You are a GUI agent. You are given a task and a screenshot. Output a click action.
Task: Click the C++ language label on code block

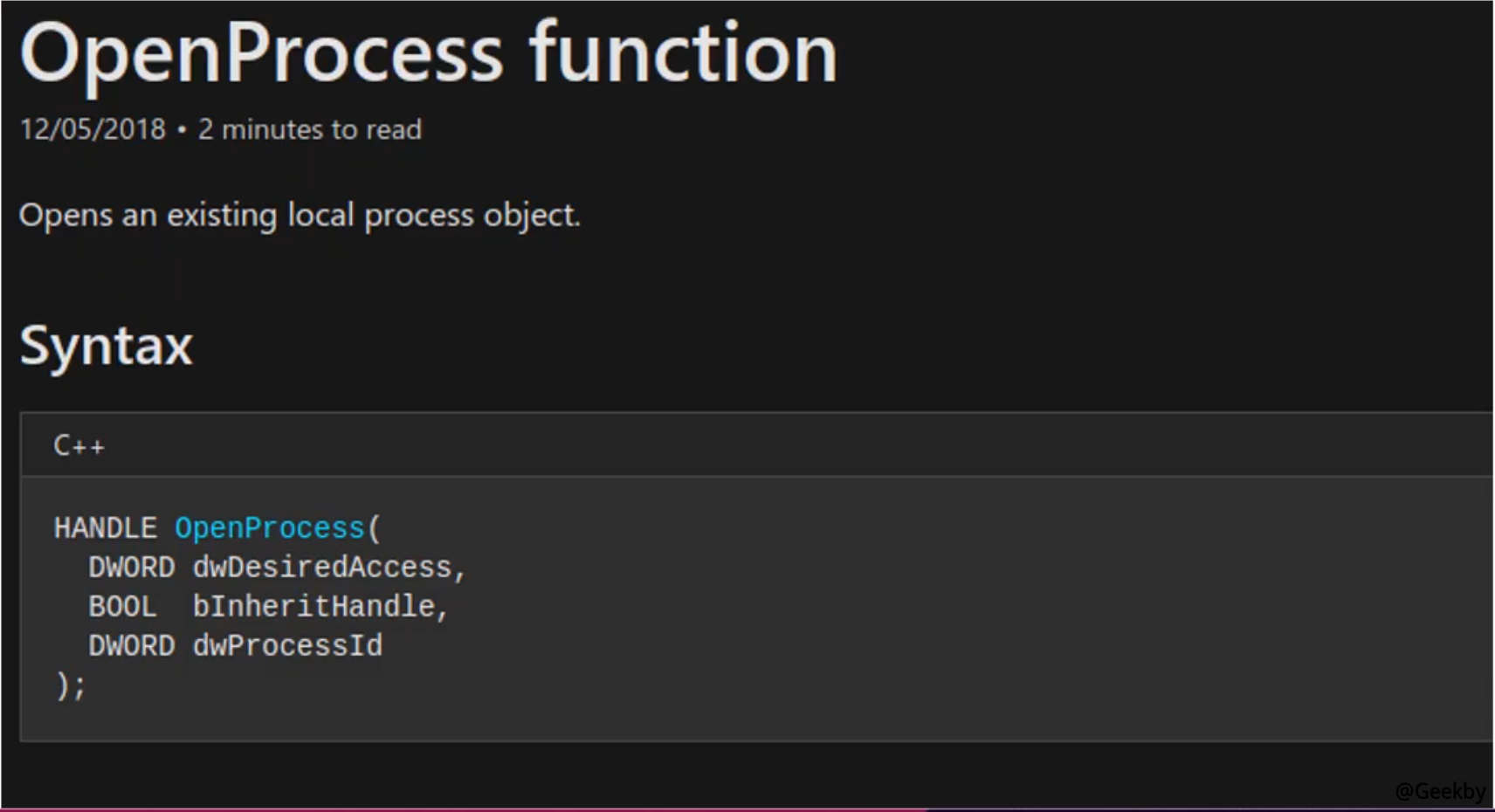pos(79,446)
